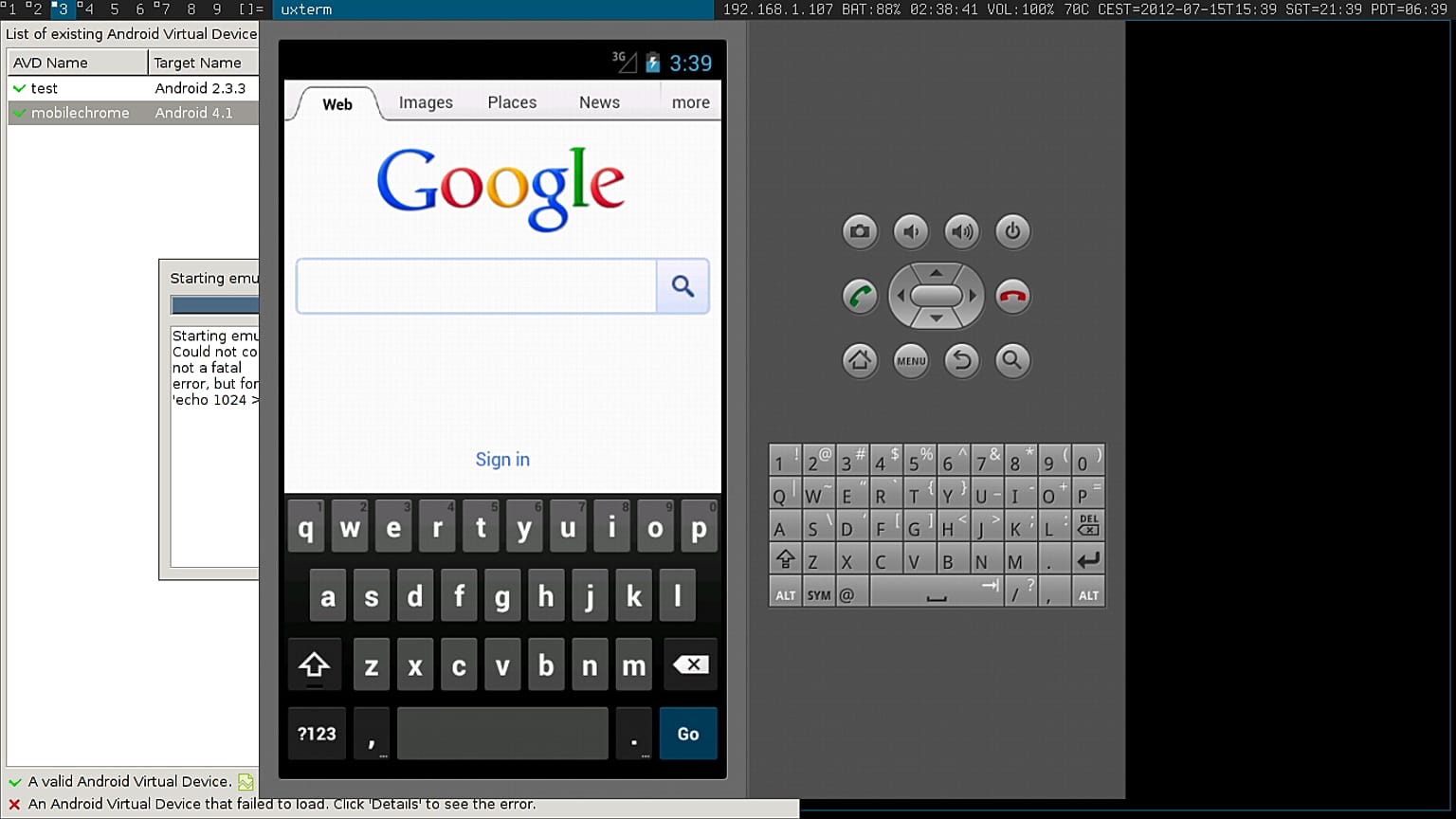Click the emulator Home button
Image resolution: width=1456 pixels, height=819 pixels.
[x=860, y=360]
